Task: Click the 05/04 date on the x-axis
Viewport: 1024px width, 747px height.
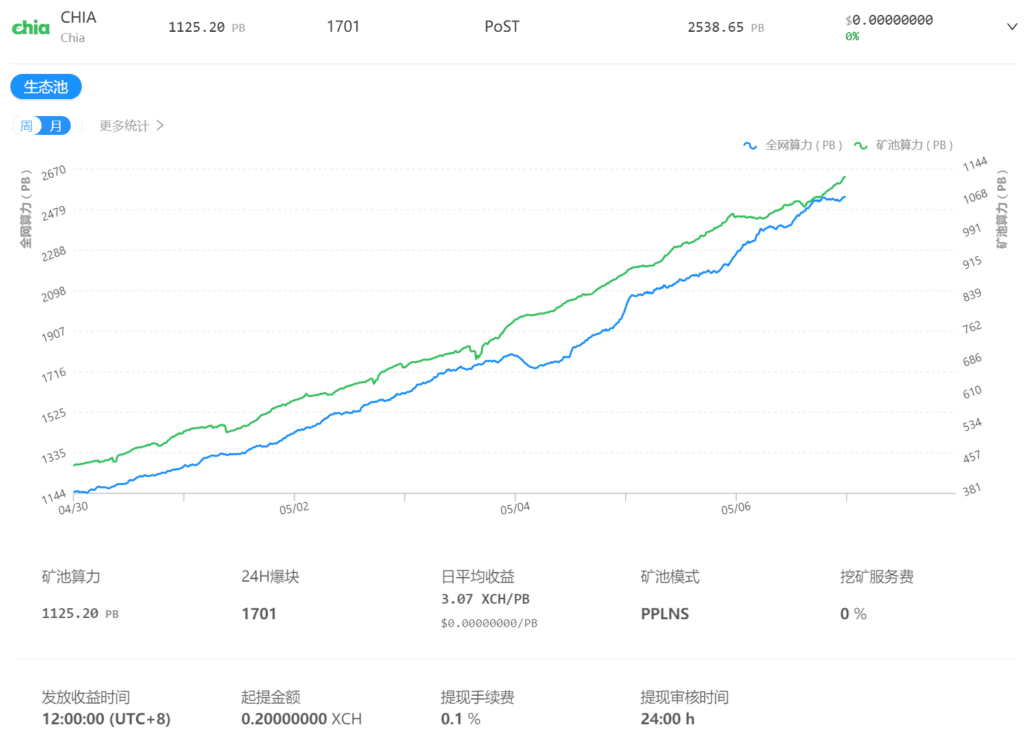Action: pyautogui.click(x=515, y=508)
